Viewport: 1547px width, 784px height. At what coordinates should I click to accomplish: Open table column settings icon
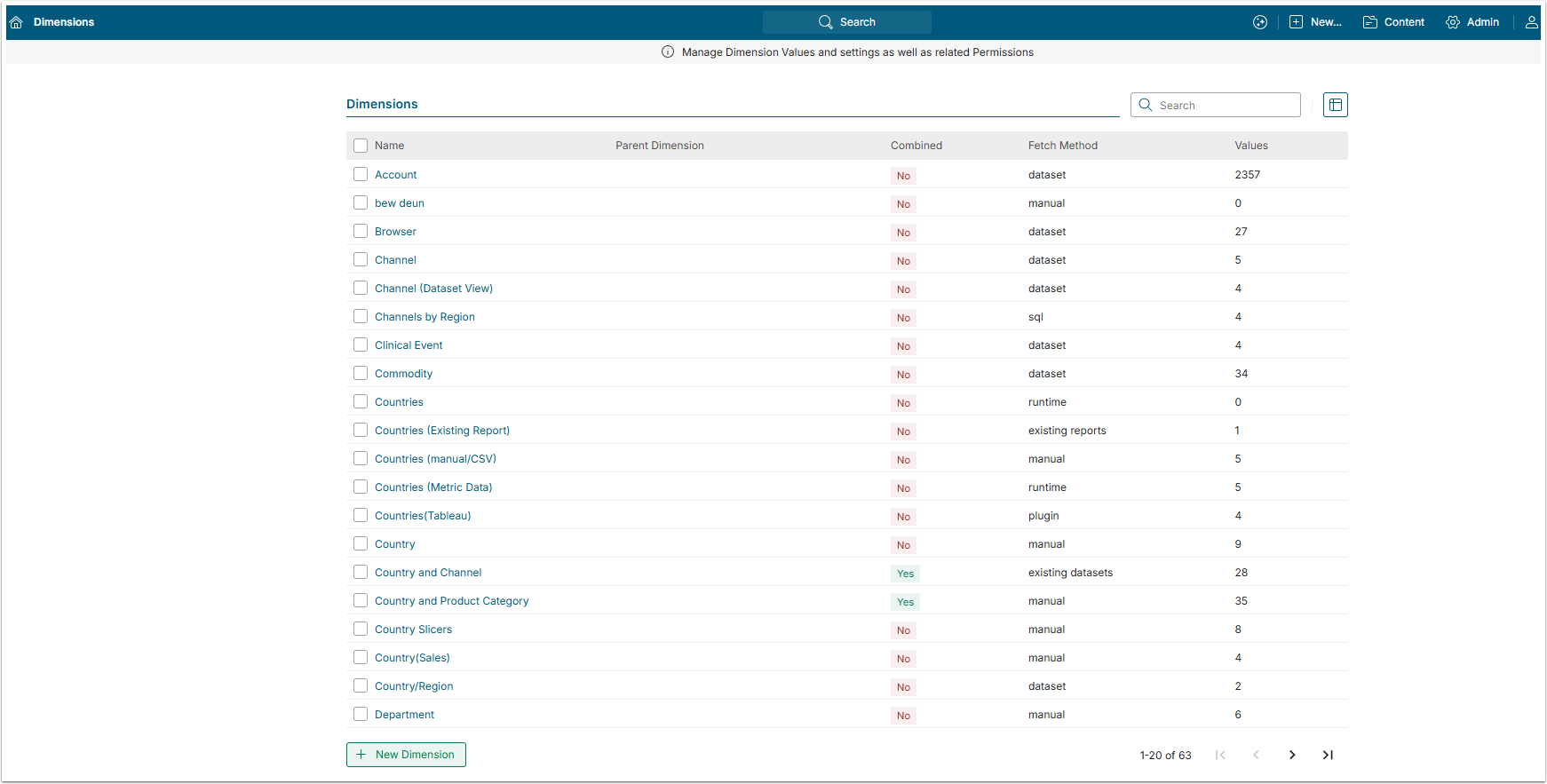coord(1335,105)
